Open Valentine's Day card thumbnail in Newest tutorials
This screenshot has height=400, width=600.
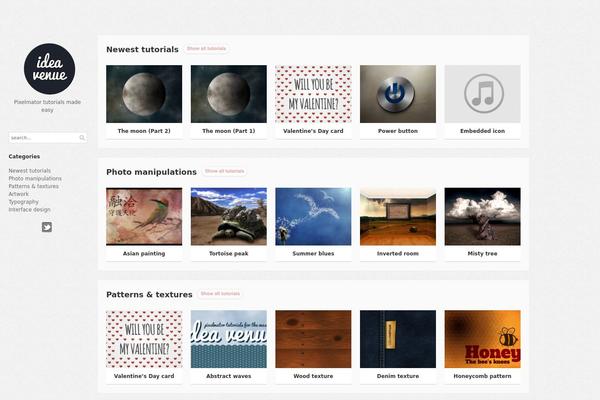click(x=313, y=94)
